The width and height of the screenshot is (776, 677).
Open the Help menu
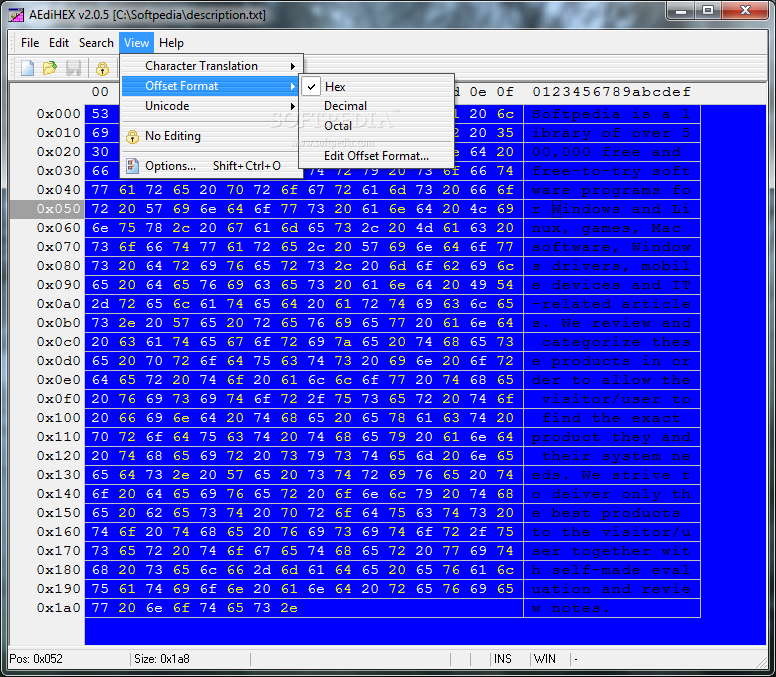(171, 43)
